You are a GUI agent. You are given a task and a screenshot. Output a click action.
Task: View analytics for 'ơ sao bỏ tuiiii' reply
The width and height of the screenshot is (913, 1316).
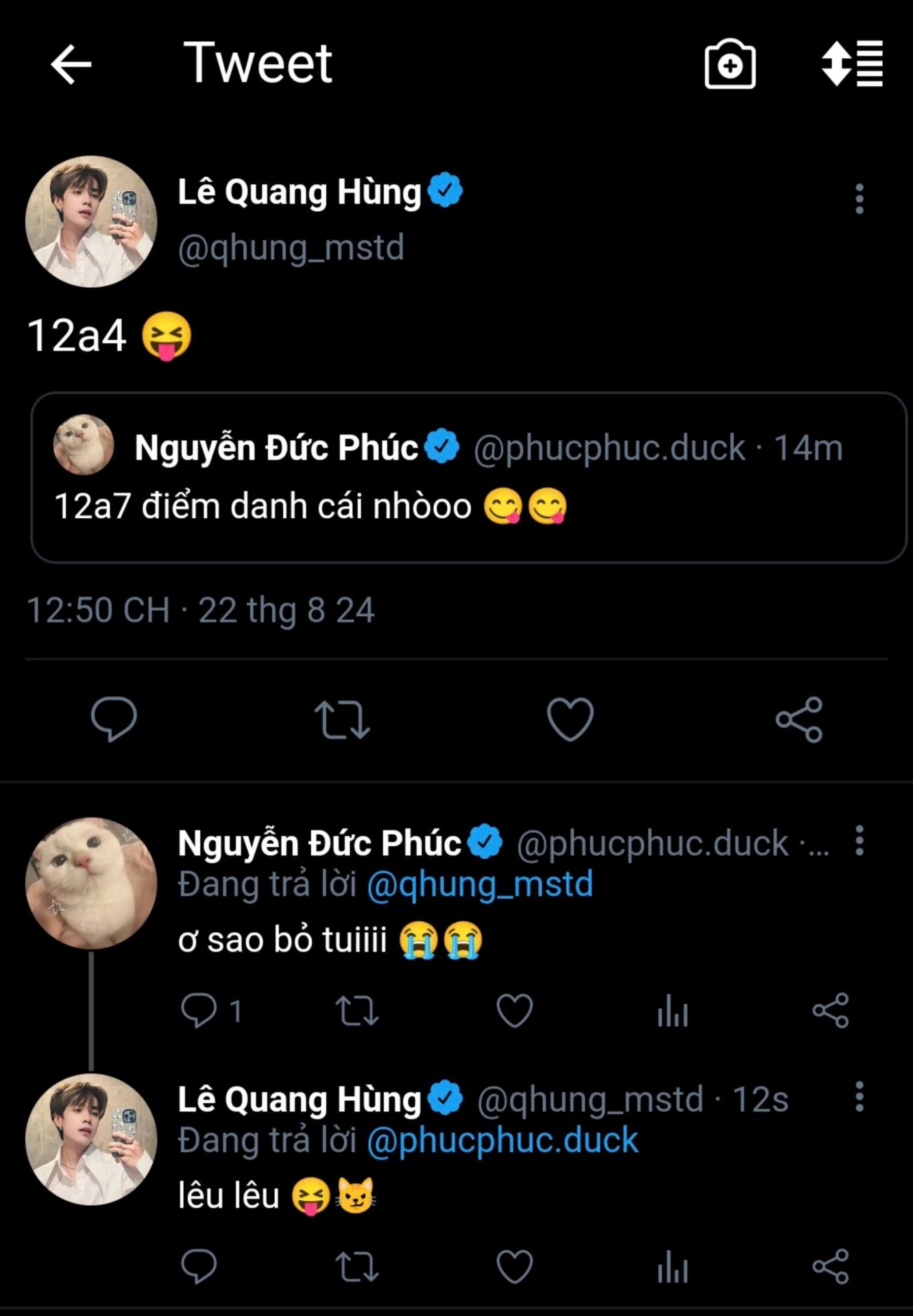(672, 1010)
